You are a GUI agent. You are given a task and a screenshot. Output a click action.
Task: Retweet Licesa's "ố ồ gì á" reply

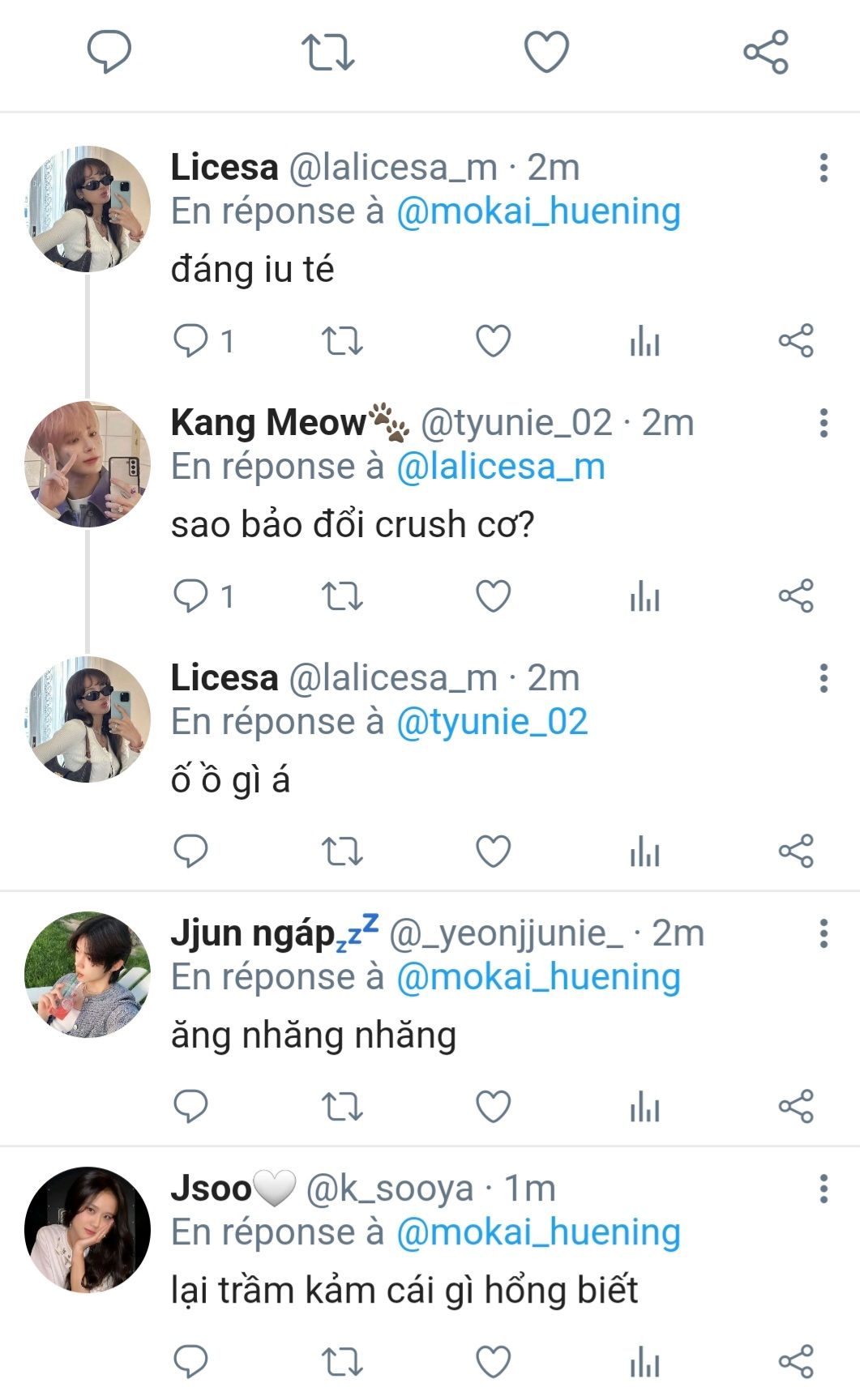tap(342, 852)
